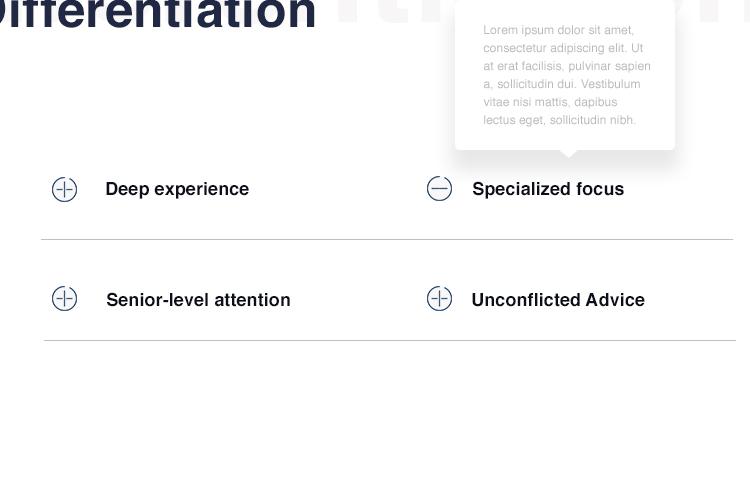The width and height of the screenshot is (750, 500).
Task: Expand the Senior-level attention plus icon
Action: [x=65, y=299]
